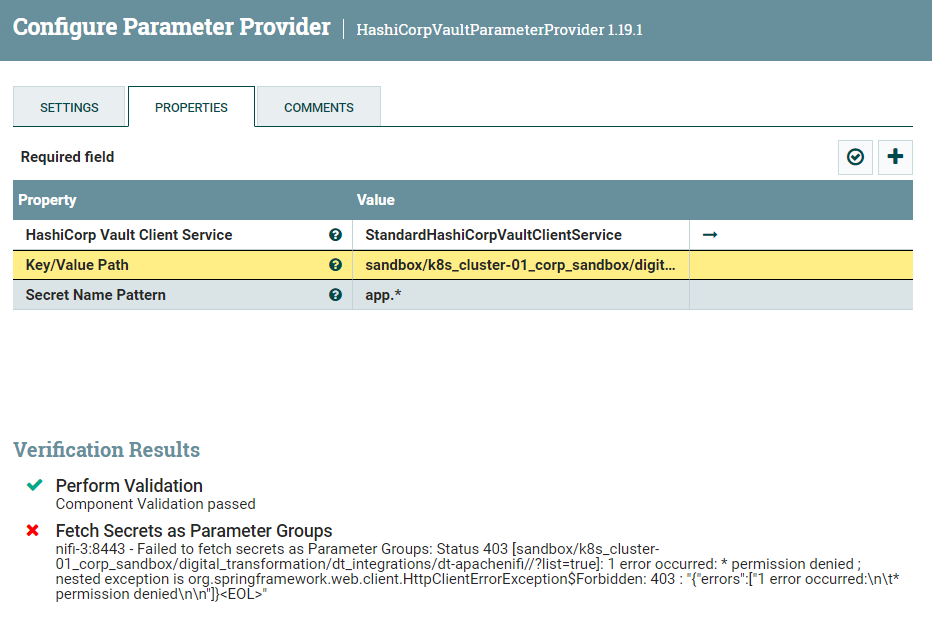Open StandardHashiCorpVaultClientService value dropdown
The height and width of the screenshot is (624, 932).
pos(520,235)
